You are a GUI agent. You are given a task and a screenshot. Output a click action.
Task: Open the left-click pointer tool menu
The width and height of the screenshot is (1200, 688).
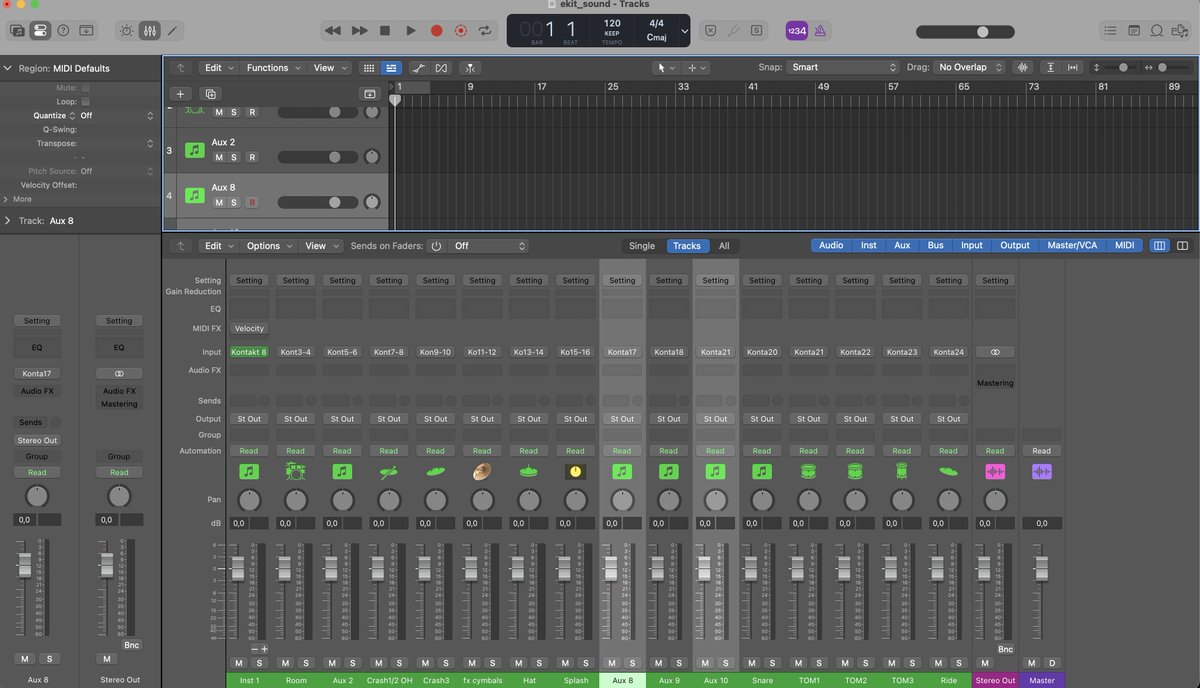click(x=665, y=68)
